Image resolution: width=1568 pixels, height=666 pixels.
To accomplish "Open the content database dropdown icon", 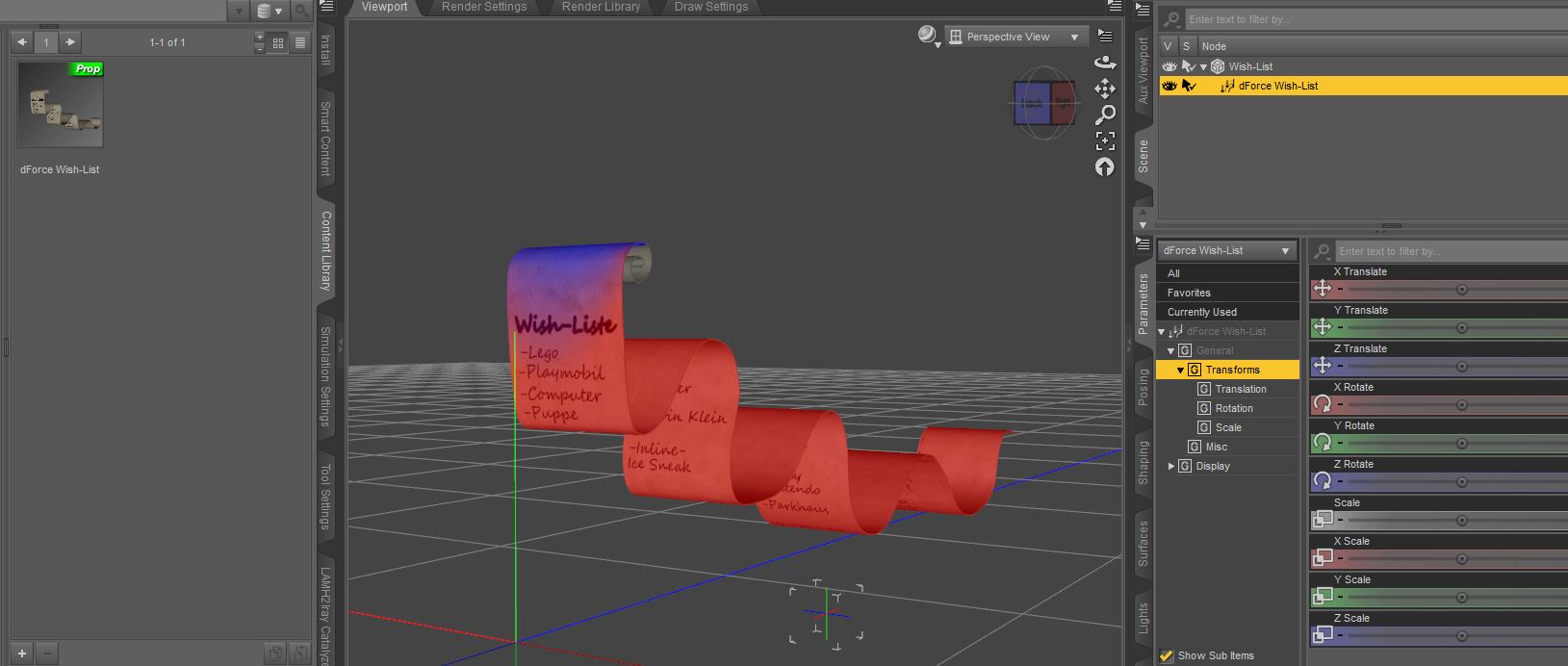I will click(x=269, y=12).
